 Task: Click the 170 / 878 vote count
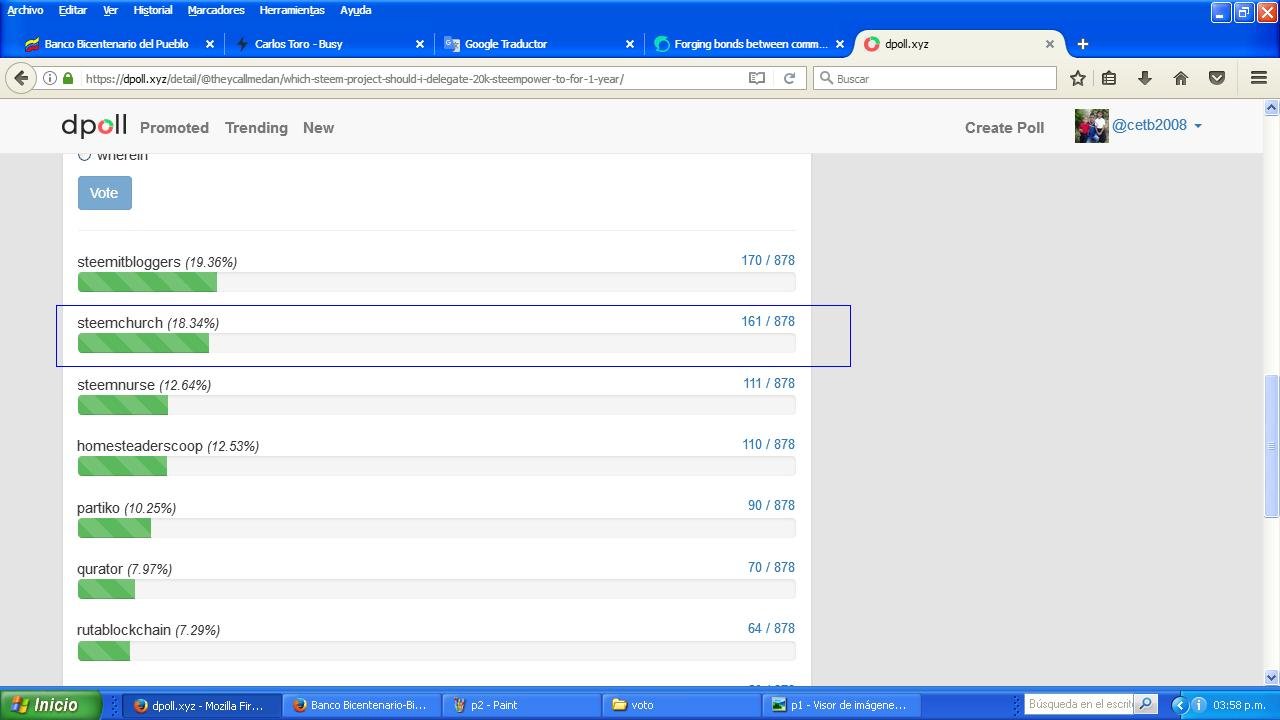pyautogui.click(x=768, y=260)
